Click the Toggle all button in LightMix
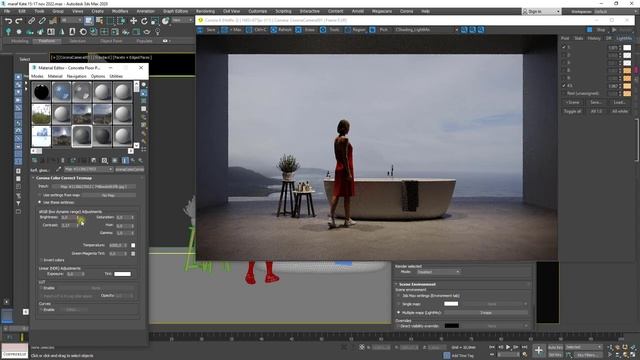The width and height of the screenshot is (640, 360). (x=572, y=111)
